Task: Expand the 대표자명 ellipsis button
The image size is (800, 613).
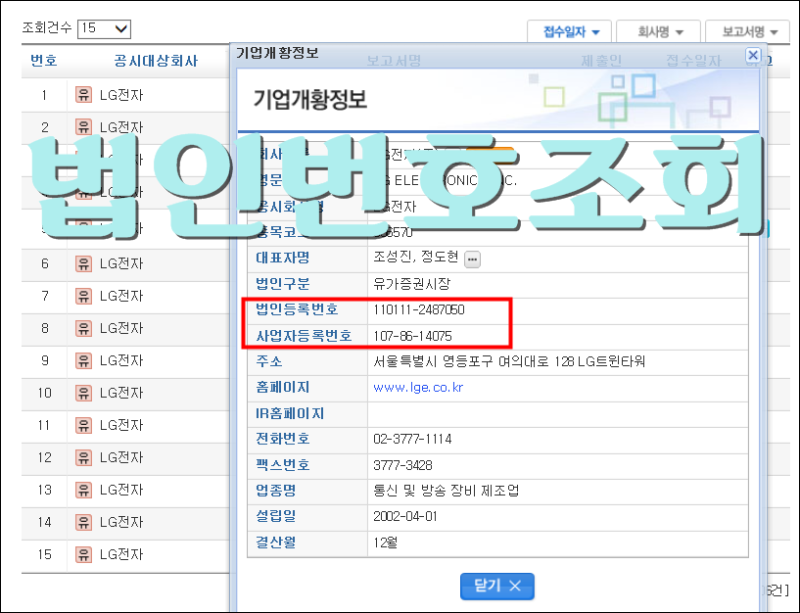Action: [472, 259]
